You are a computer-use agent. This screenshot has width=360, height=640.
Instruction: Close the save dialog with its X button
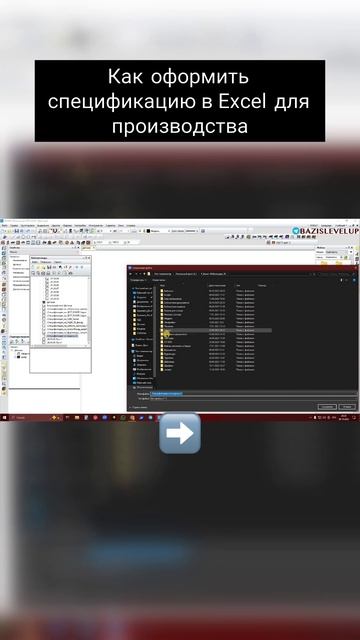pos(355,267)
